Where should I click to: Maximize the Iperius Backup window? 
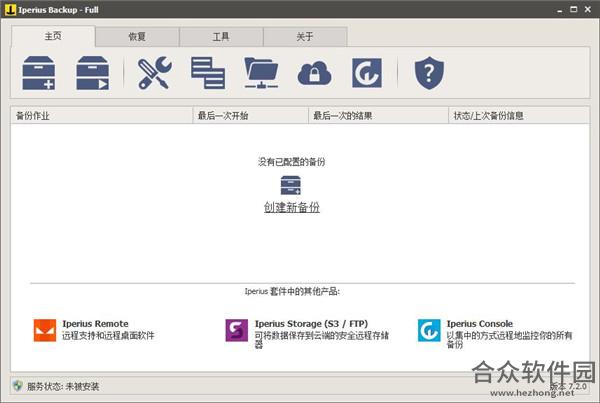(574, 9)
